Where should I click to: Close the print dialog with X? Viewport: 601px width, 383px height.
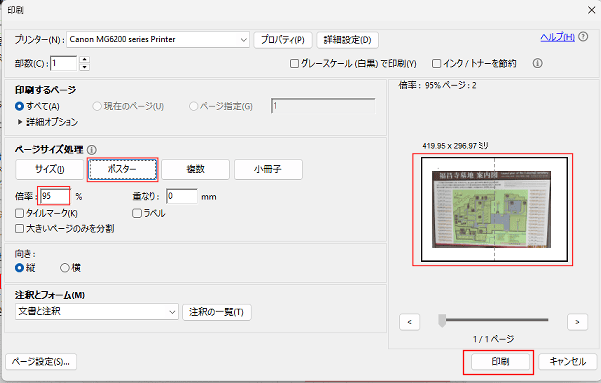click(591, 10)
